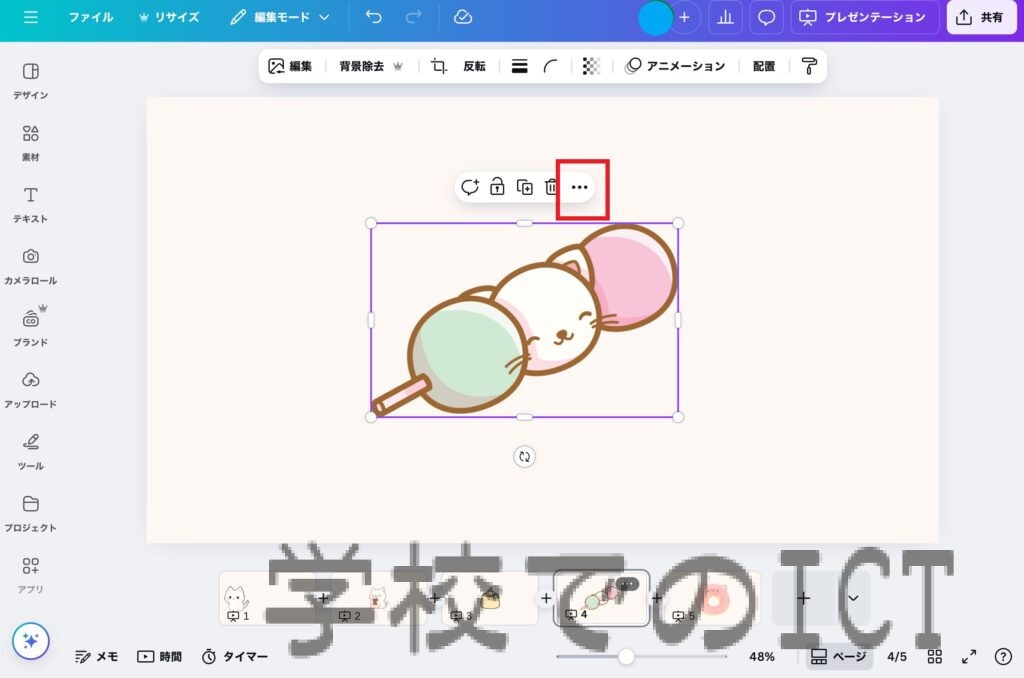The image size is (1024, 678).
Task: Expand the add page chevron dropdown
Action: pos(853,598)
